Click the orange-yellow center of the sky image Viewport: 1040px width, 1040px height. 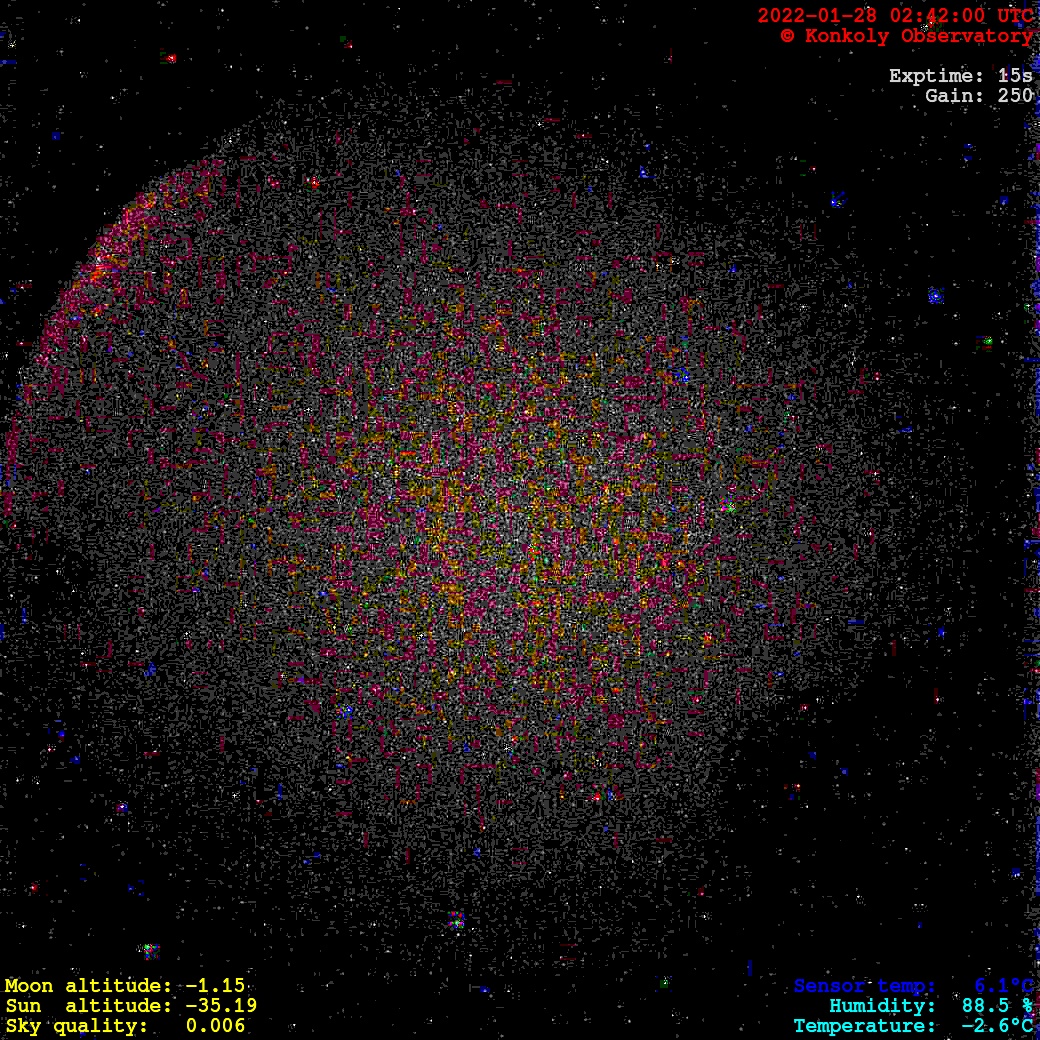pyautogui.click(x=520, y=520)
